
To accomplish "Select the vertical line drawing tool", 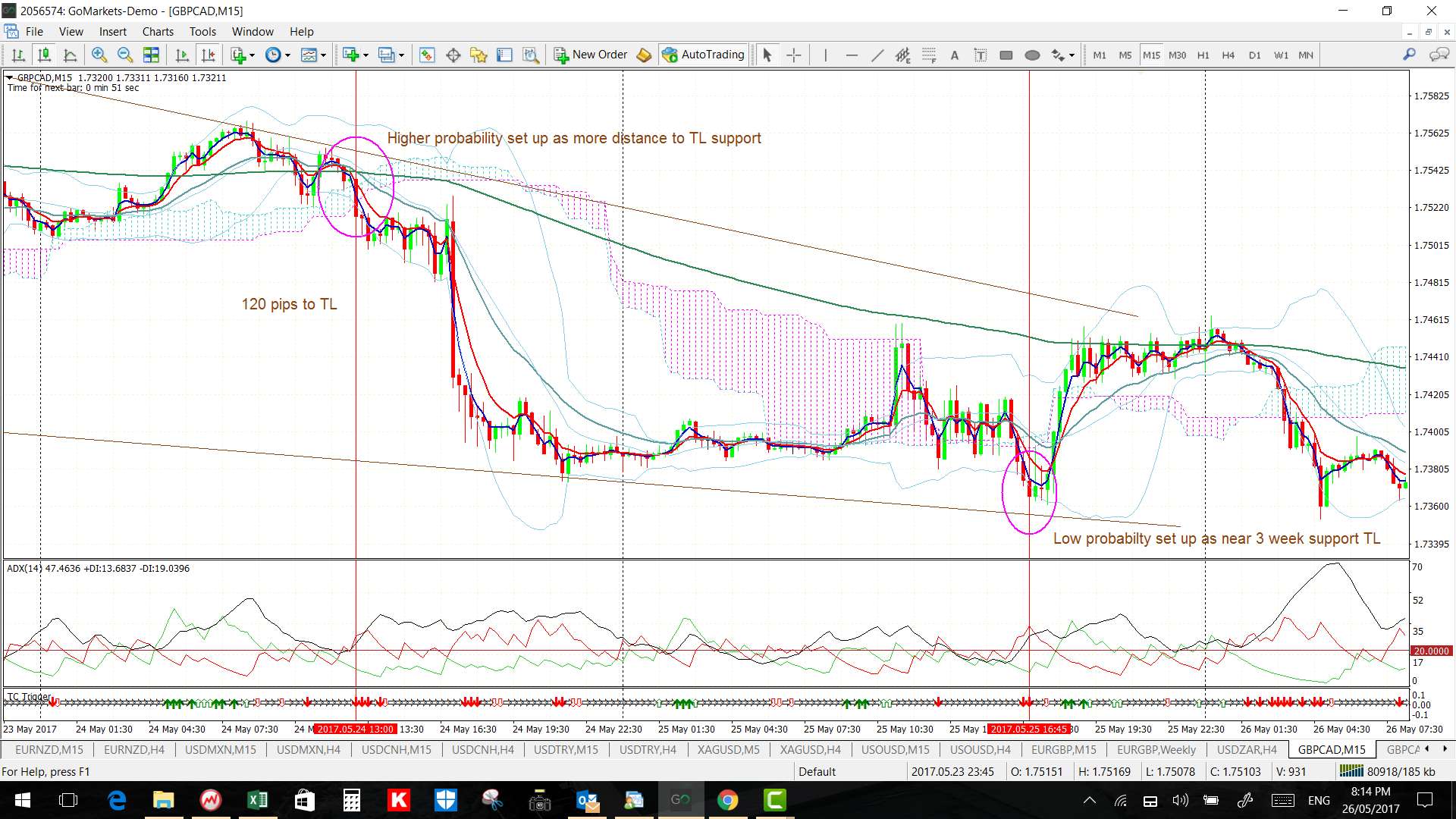I will click(x=826, y=55).
